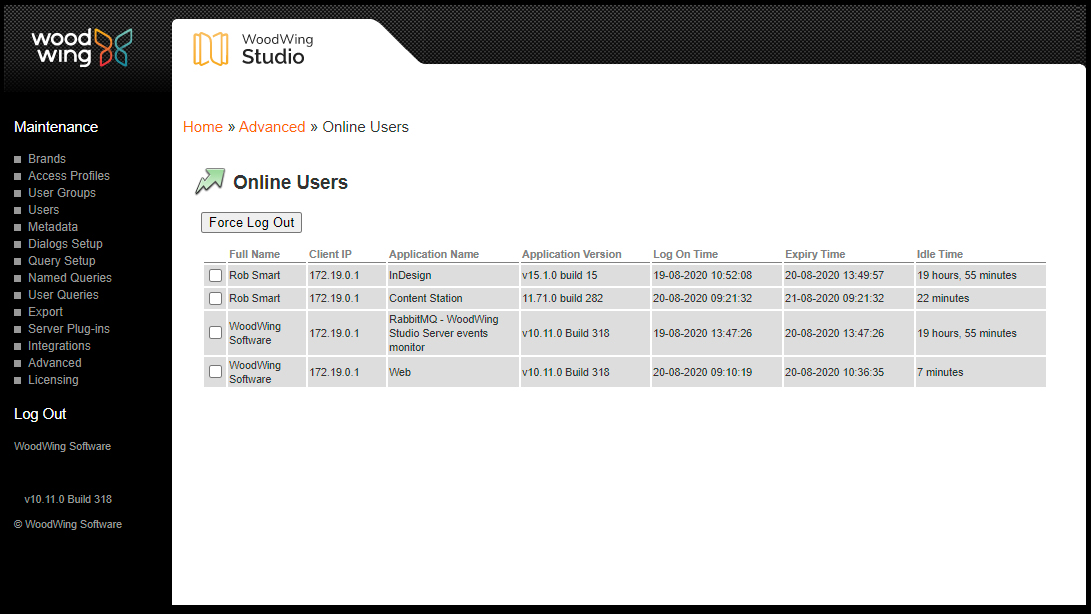Click the © WoodWing Software copyright text
The image size is (1091, 614).
68,524
